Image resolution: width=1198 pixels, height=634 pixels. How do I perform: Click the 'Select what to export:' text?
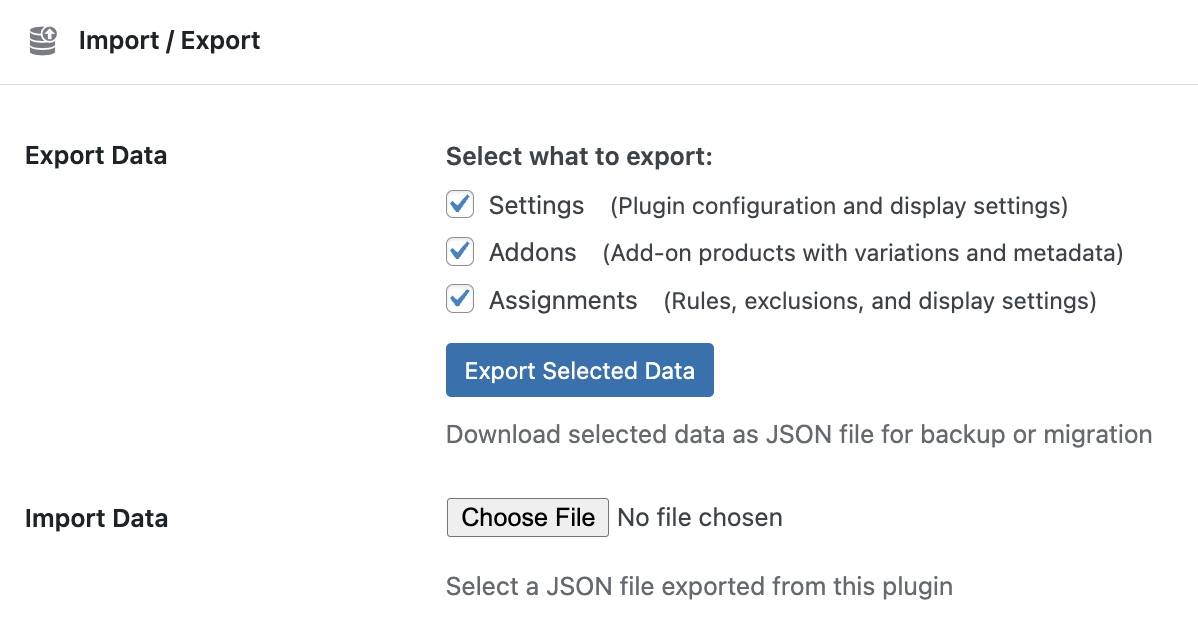579,156
